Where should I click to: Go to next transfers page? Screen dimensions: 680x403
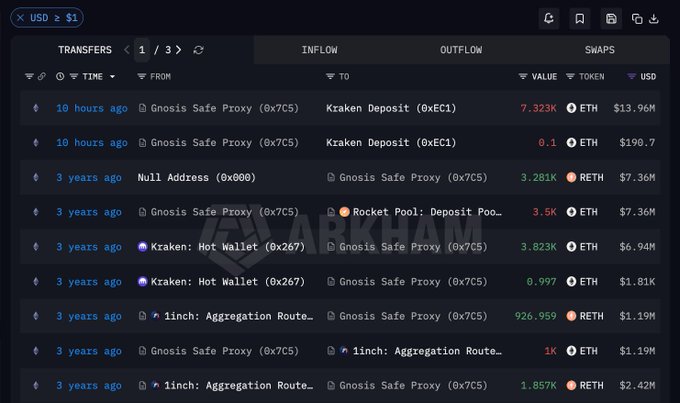[x=178, y=50]
